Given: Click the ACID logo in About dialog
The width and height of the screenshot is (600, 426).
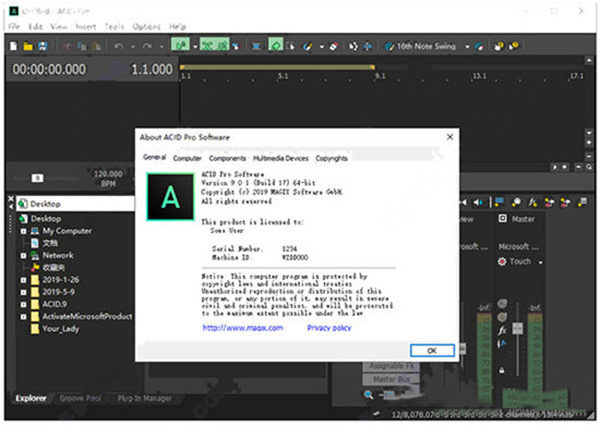Looking at the screenshot, I should (169, 199).
